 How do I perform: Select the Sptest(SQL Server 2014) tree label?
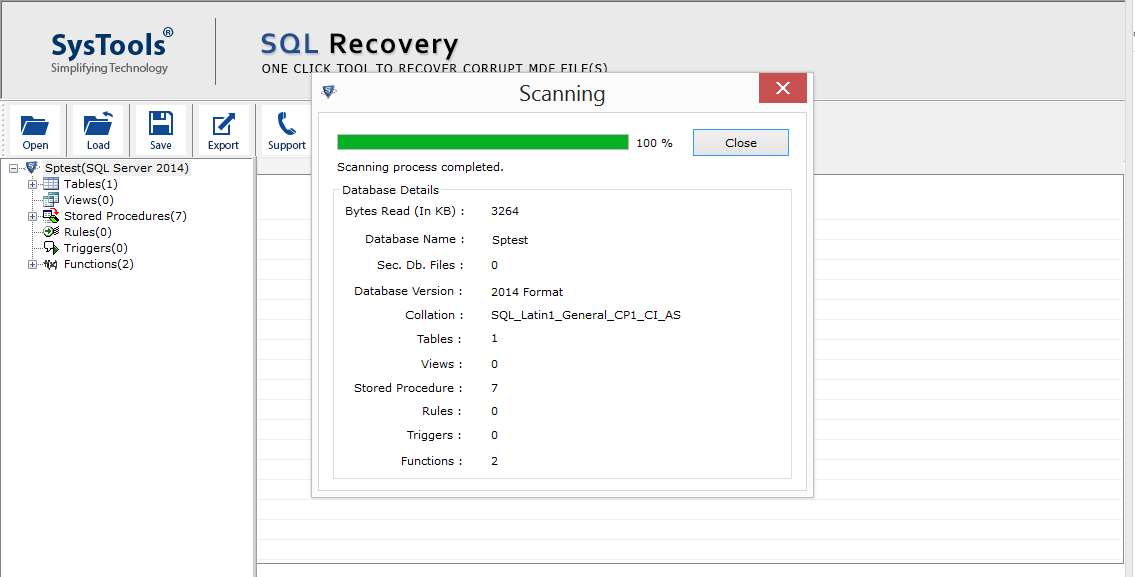(x=117, y=168)
